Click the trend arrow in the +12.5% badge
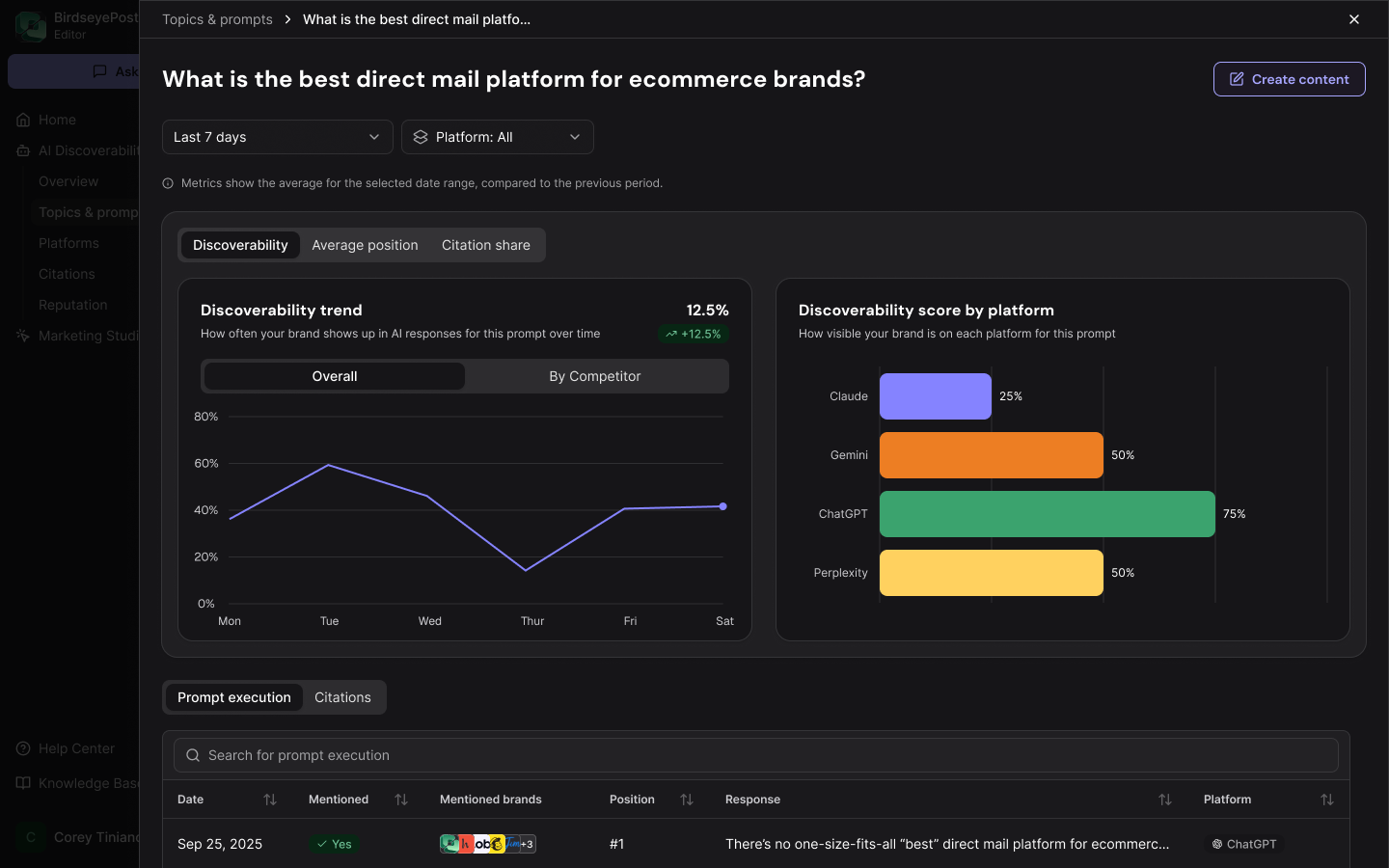This screenshot has height=868, width=1389. [x=671, y=334]
